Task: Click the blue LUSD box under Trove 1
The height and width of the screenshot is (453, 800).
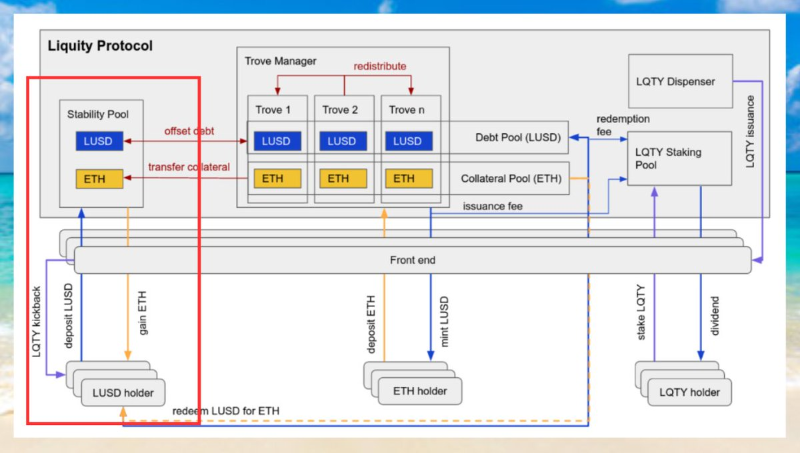Action: click(278, 141)
